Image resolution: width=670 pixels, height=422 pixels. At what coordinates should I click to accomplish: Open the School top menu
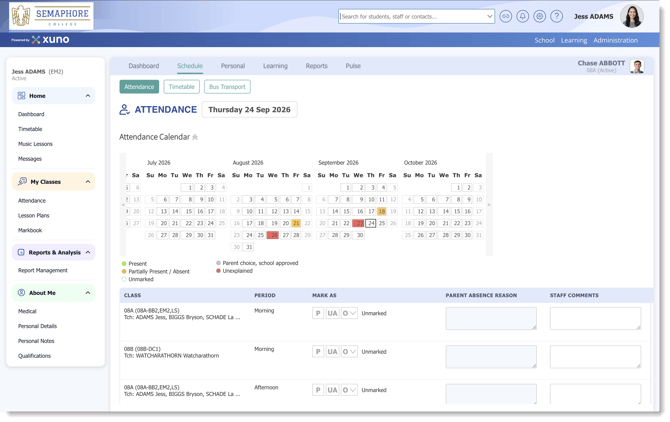(544, 40)
